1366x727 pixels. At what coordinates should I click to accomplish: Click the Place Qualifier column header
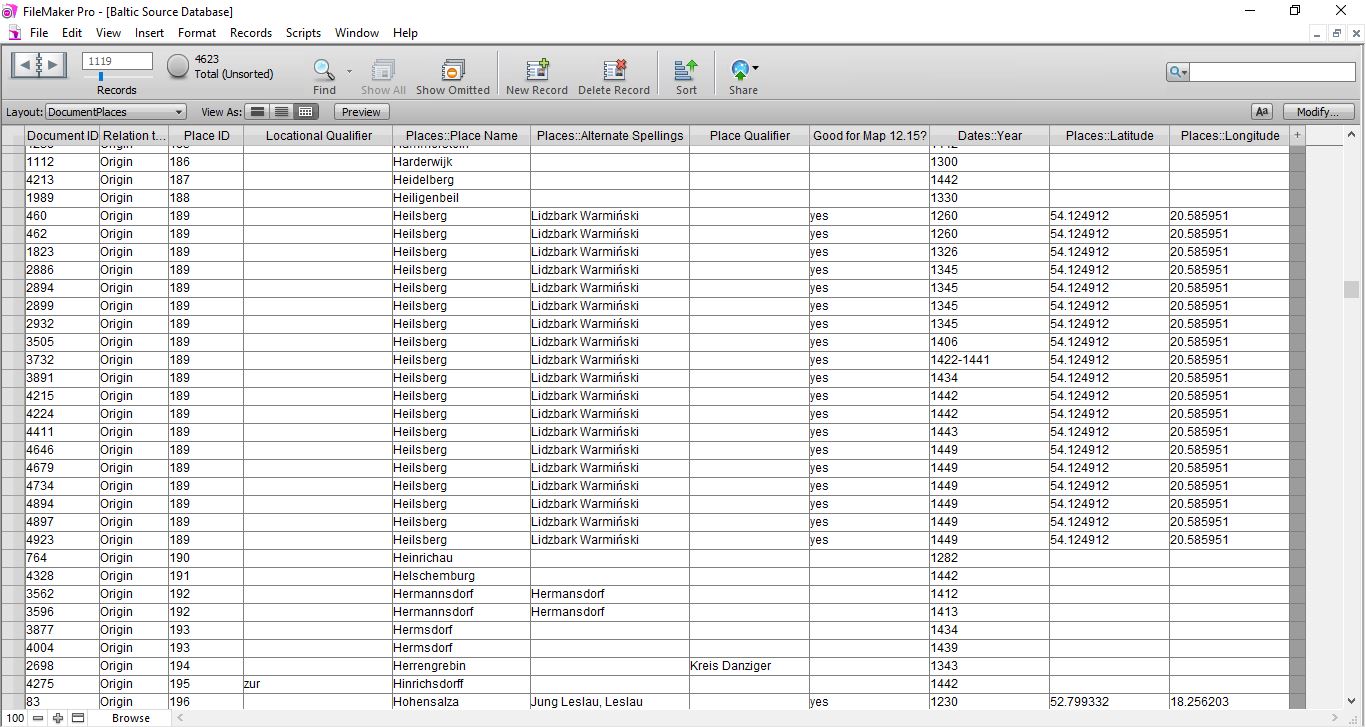749,135
